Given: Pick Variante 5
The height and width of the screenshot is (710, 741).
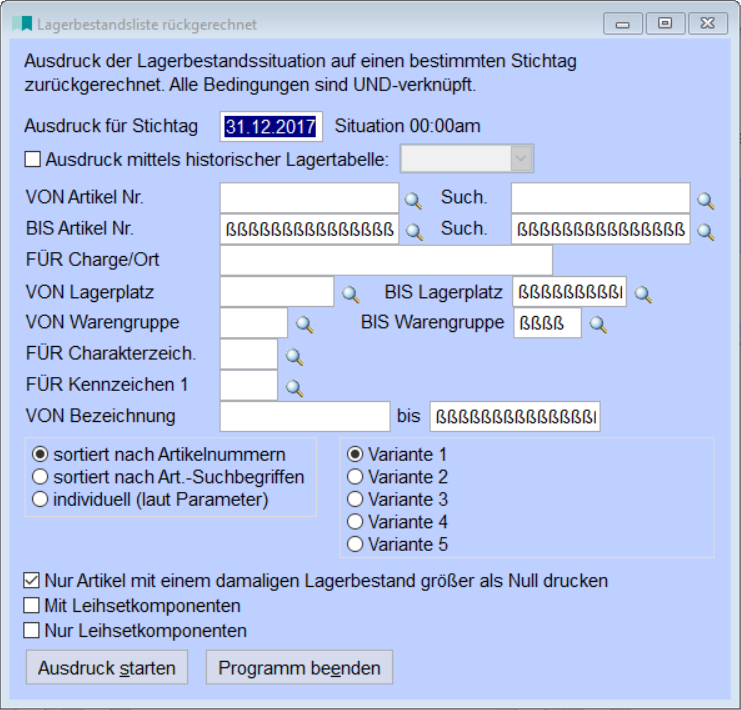Looking at the screenshot, I should (355, 545).
